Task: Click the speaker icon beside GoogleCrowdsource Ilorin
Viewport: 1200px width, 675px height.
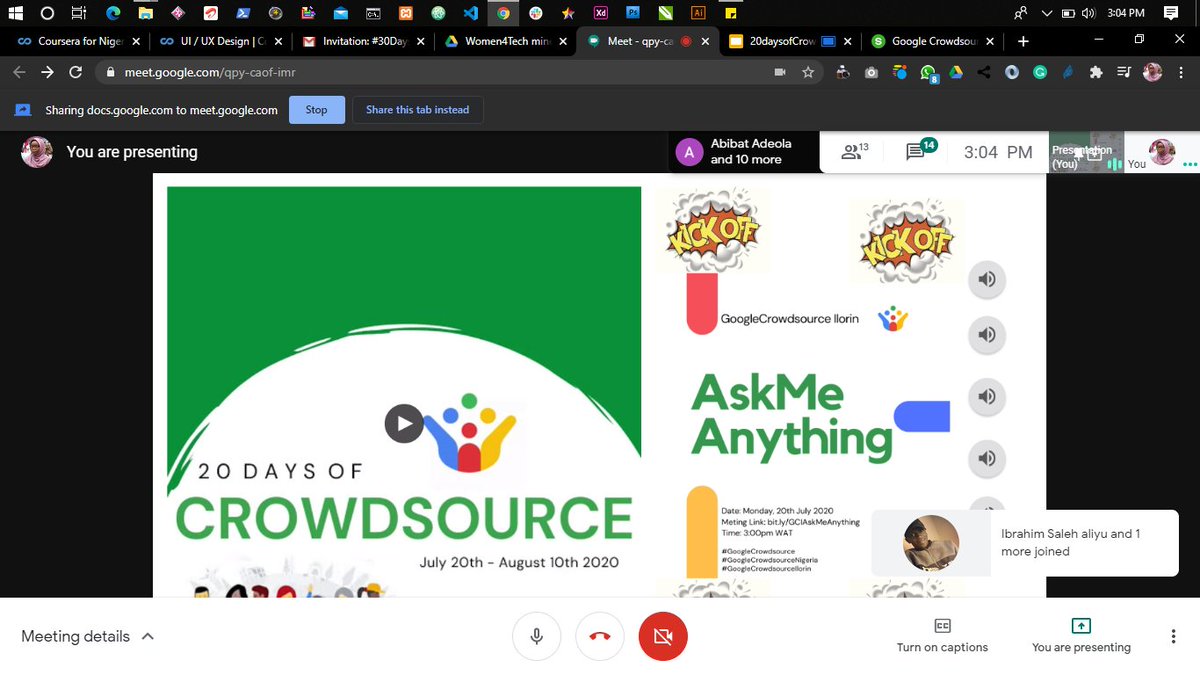Action: [x=987, y=336]
